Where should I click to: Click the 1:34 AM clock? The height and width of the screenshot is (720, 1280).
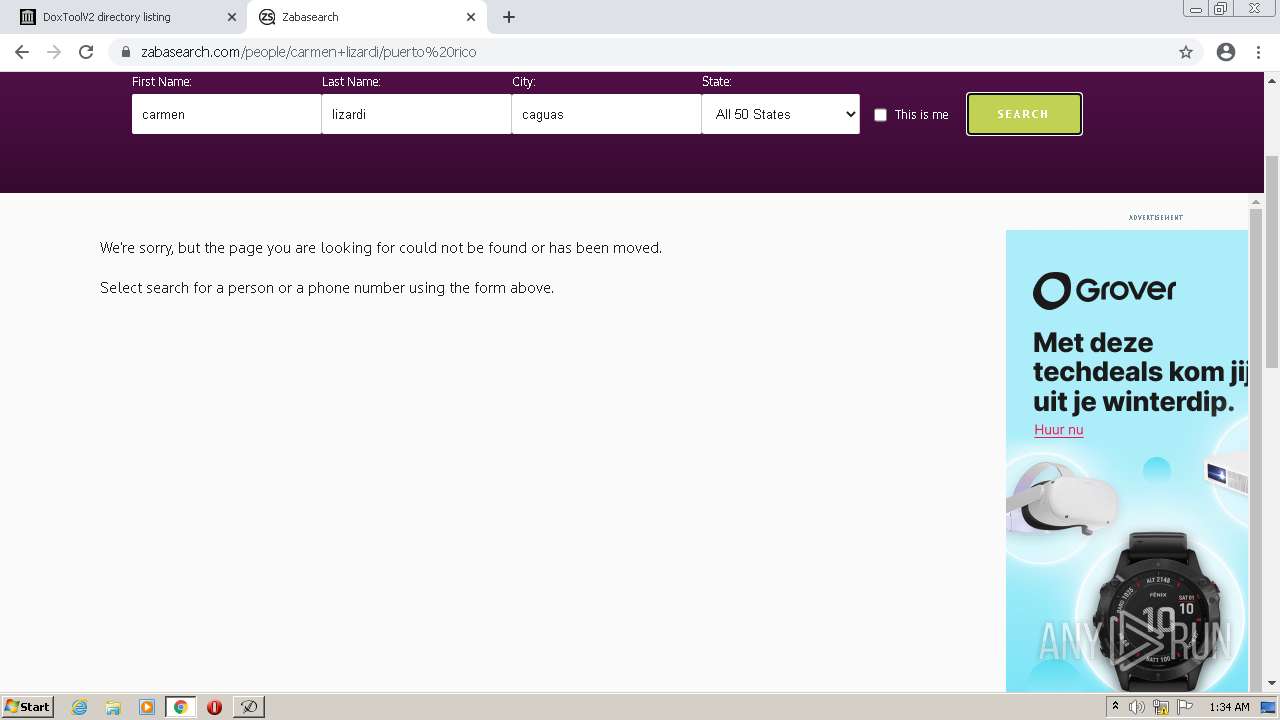[1229, 707]
